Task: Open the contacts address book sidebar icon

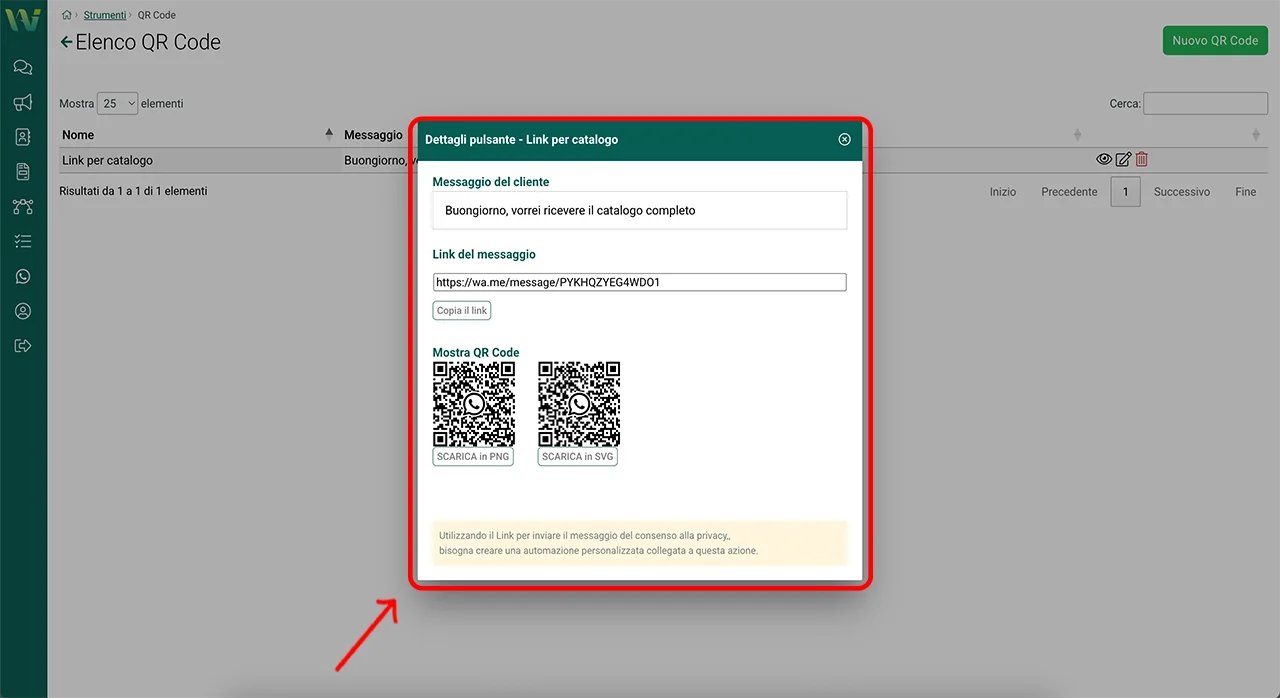Action: (22, 137)
